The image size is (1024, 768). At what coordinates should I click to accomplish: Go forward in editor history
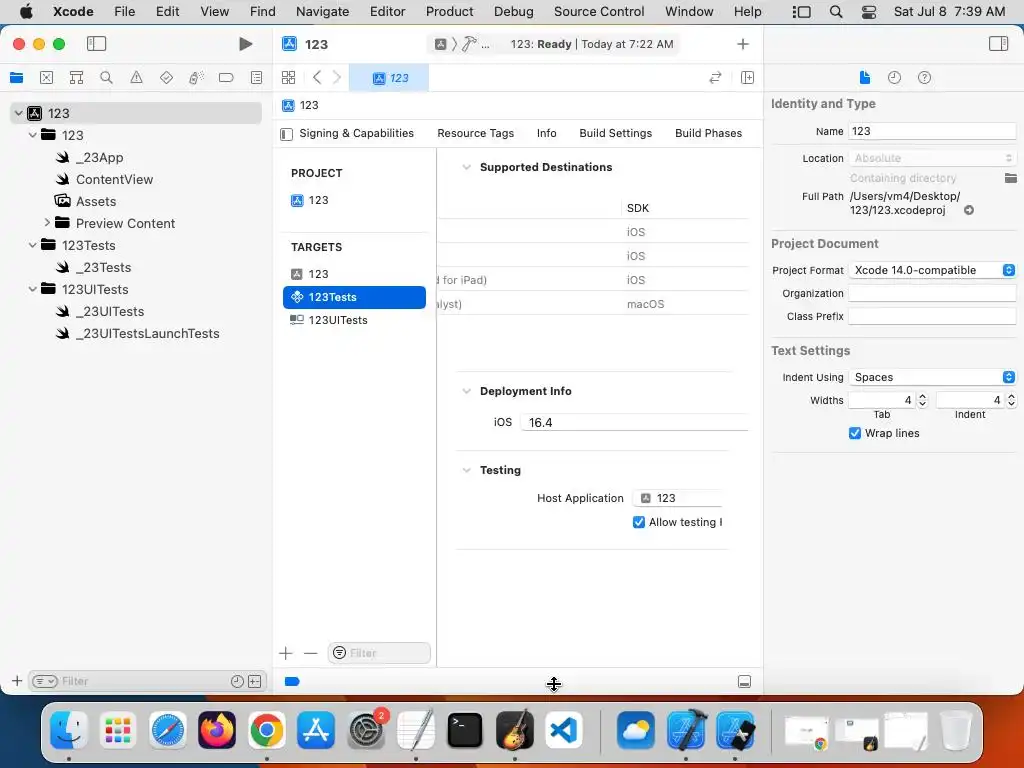[x=337, y=78]
